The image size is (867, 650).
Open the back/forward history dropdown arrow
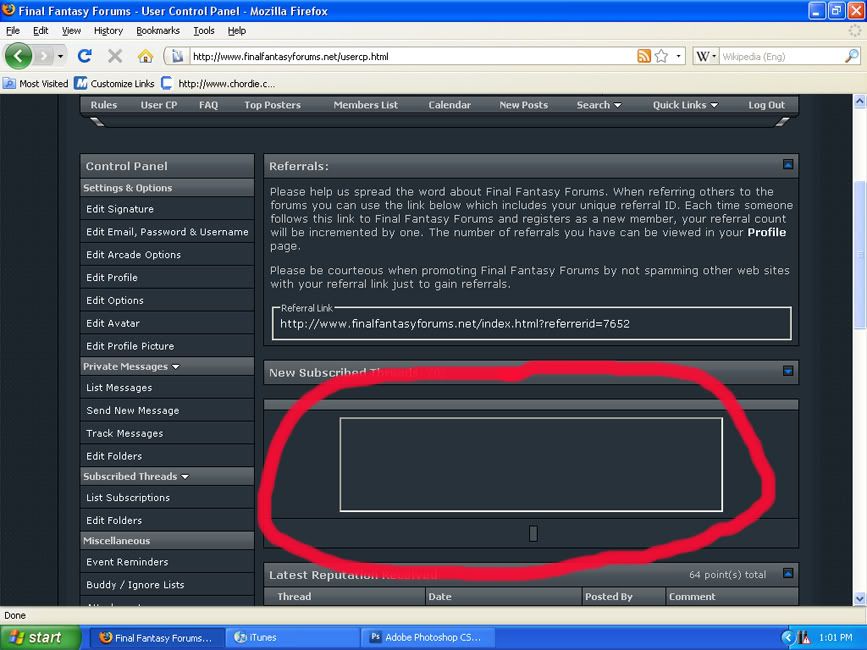60,56
